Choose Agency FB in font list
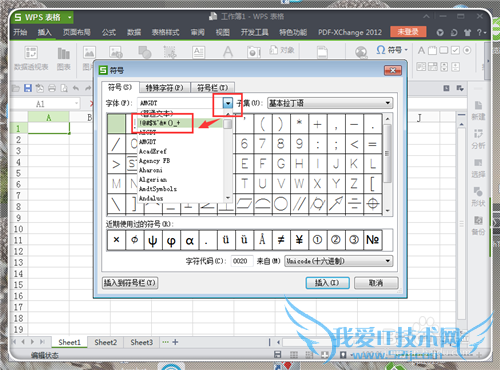 154,161
